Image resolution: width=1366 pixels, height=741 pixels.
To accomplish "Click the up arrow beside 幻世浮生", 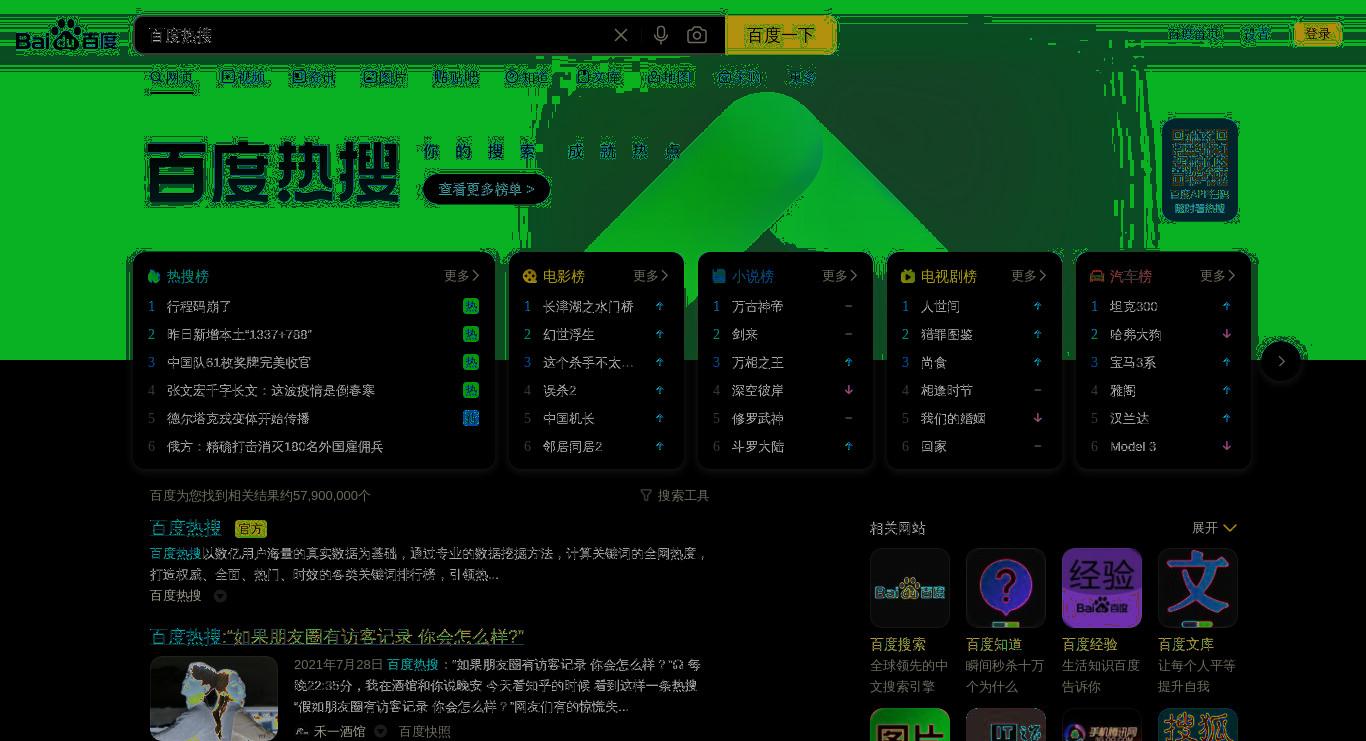I will [x=660, y=334].
